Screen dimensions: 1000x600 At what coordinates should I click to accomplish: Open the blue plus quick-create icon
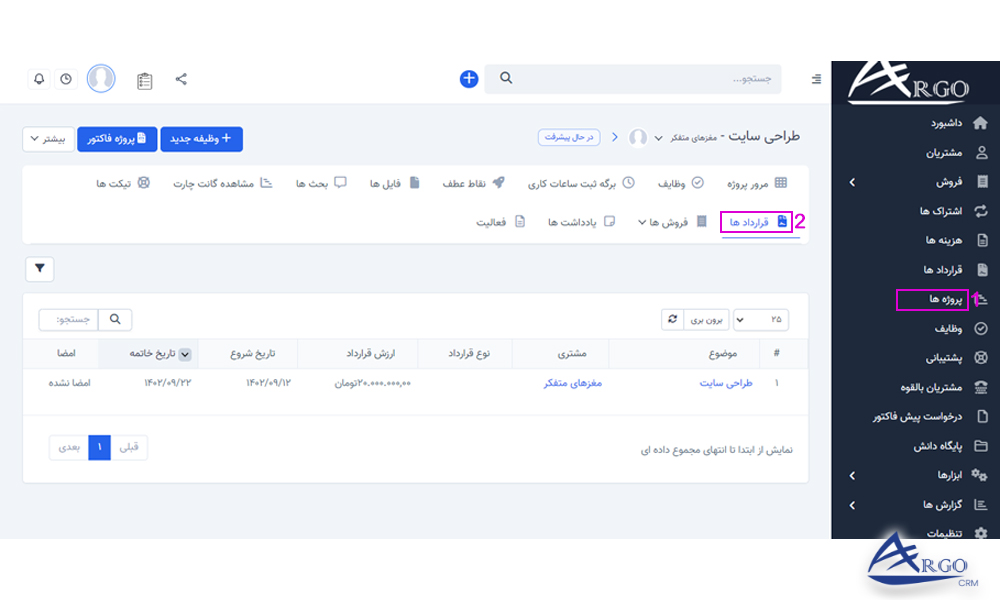[x=468, y=78]
